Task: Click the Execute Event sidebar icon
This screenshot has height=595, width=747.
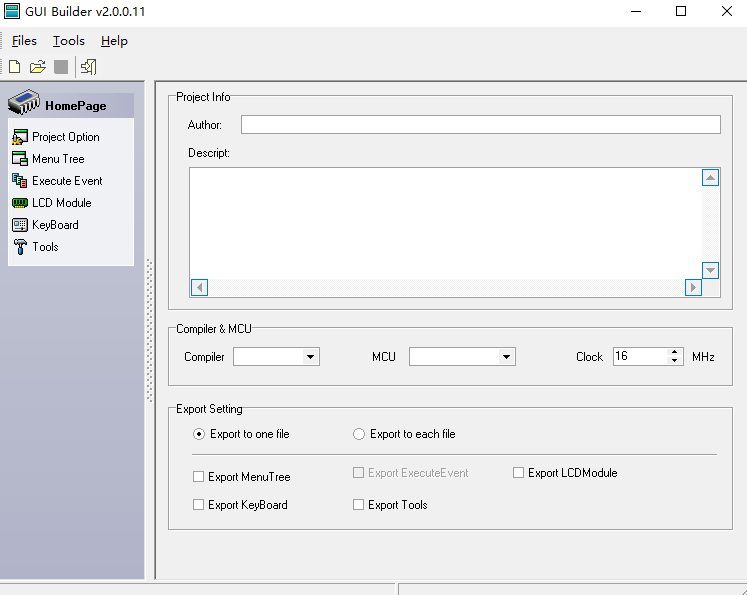Action: coord(20,181)
